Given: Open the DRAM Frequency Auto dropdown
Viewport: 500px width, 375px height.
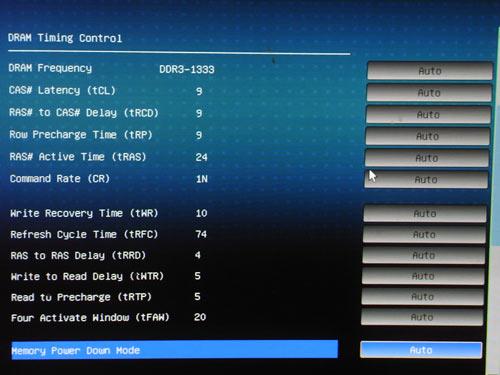Looking at the screenshot, I should pyautogui.click(x=430, y=71).
